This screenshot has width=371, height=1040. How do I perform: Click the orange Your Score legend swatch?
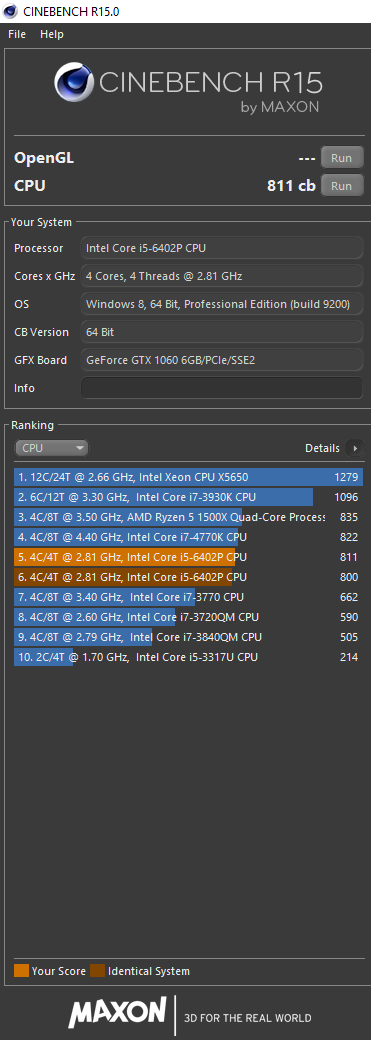21,971
